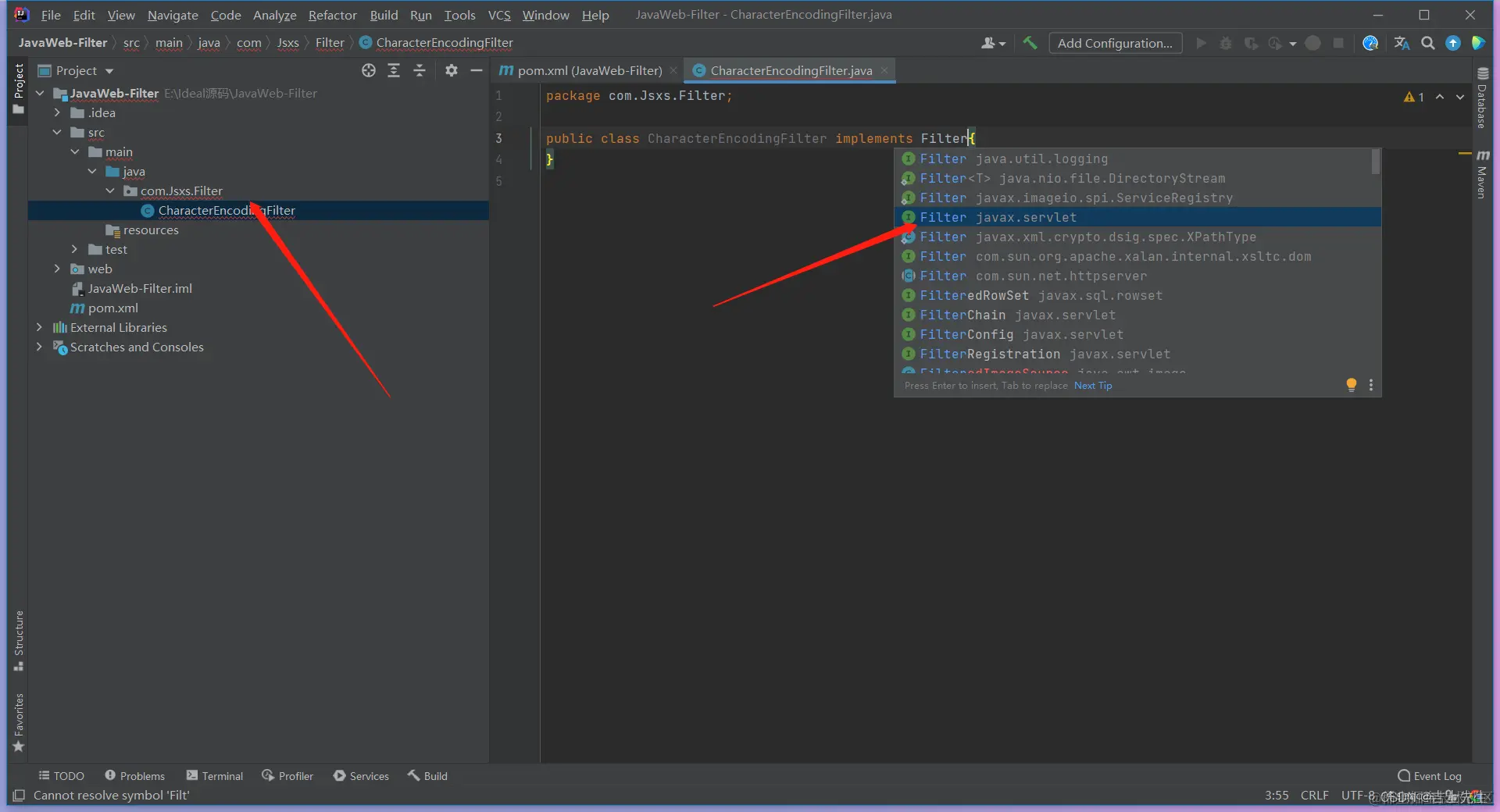Image resolution: width=1500 pixels, height=812 pixels.
Task: Close the CharacterEncodingFilter.java tab
Action: [x=884, y=70]
